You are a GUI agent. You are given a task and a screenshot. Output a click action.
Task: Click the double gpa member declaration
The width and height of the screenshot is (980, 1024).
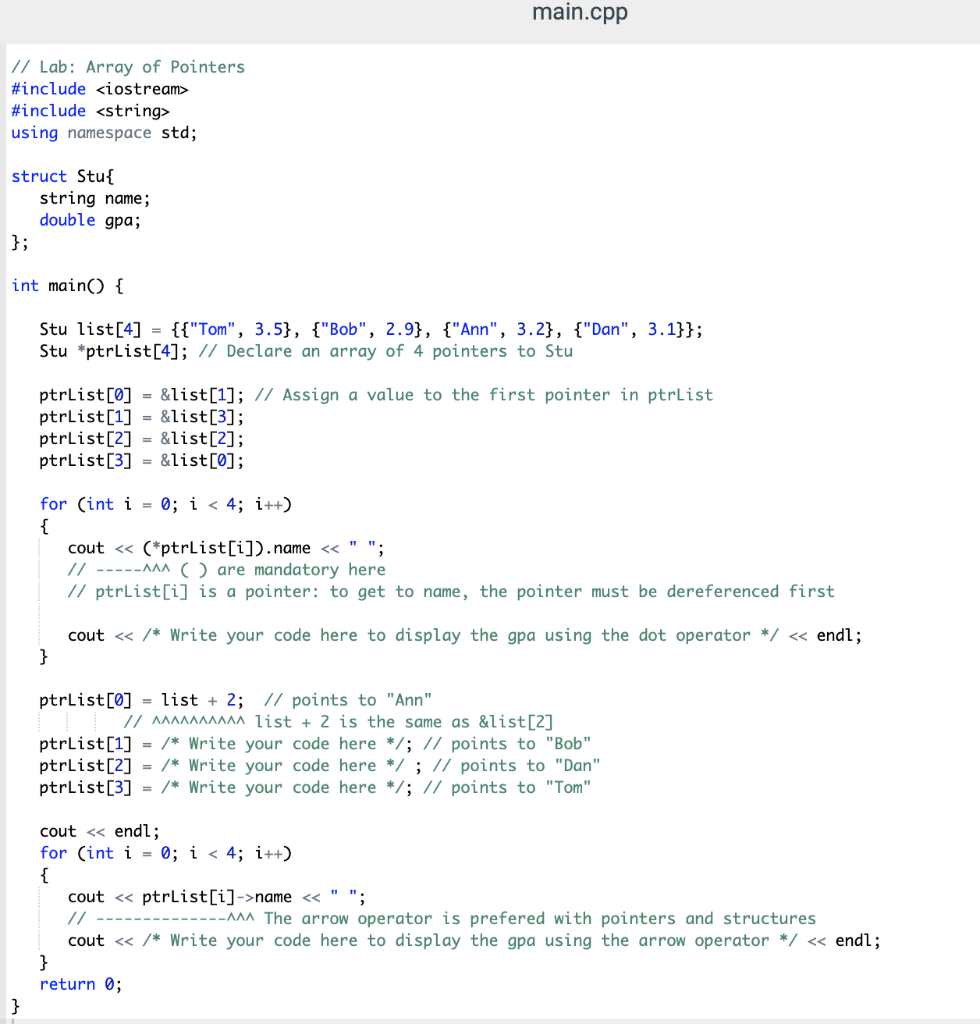(90, 220)
